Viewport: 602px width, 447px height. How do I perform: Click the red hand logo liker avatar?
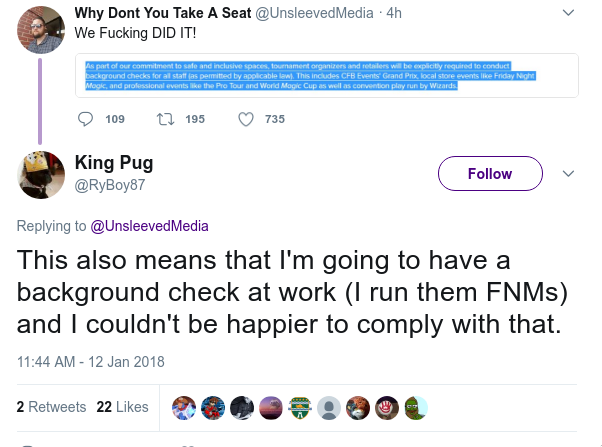[387, 407]
